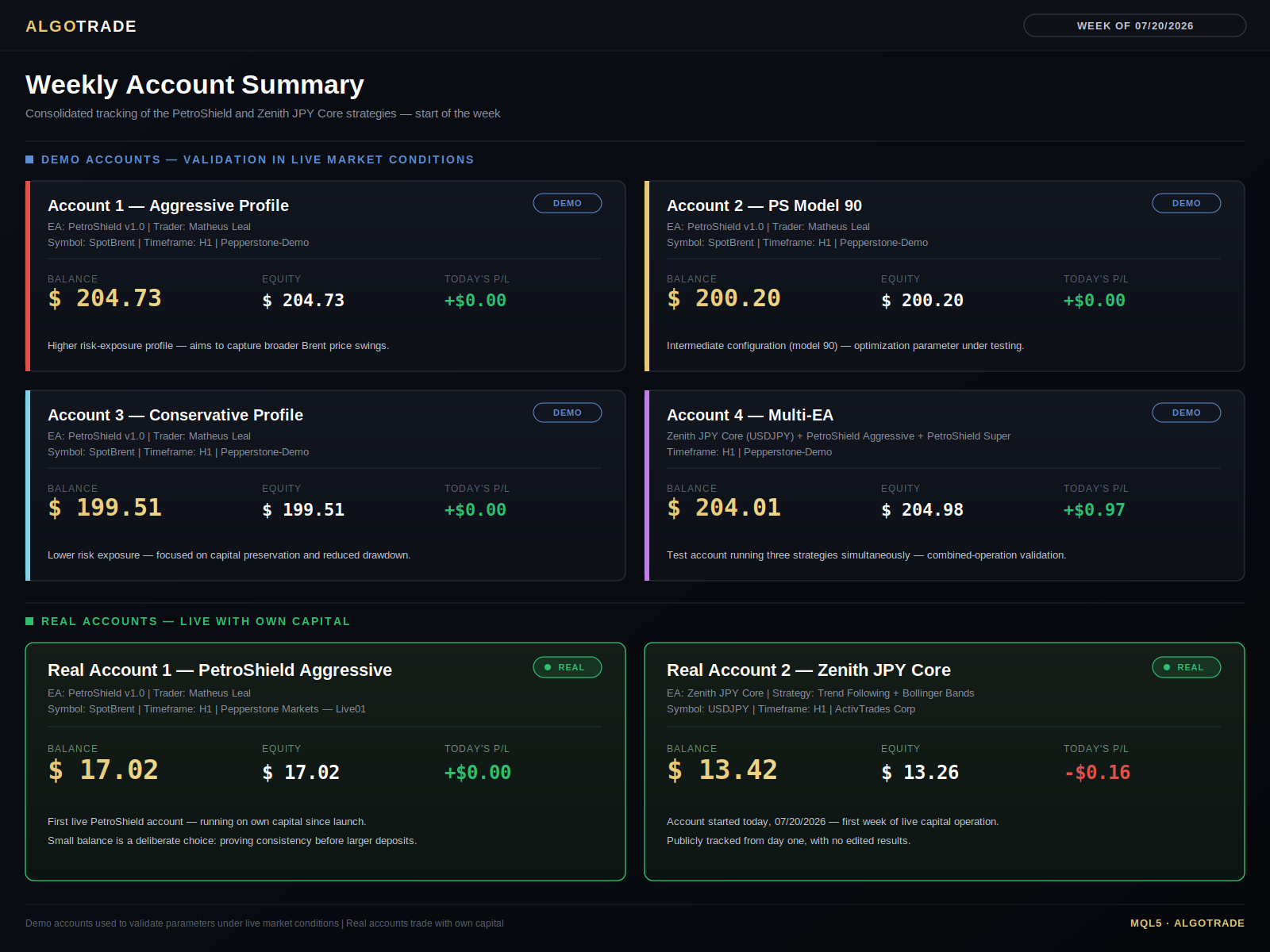
Task: Click the MQL5 · ALGOTRADE footer link
Action: point(1187,923)
